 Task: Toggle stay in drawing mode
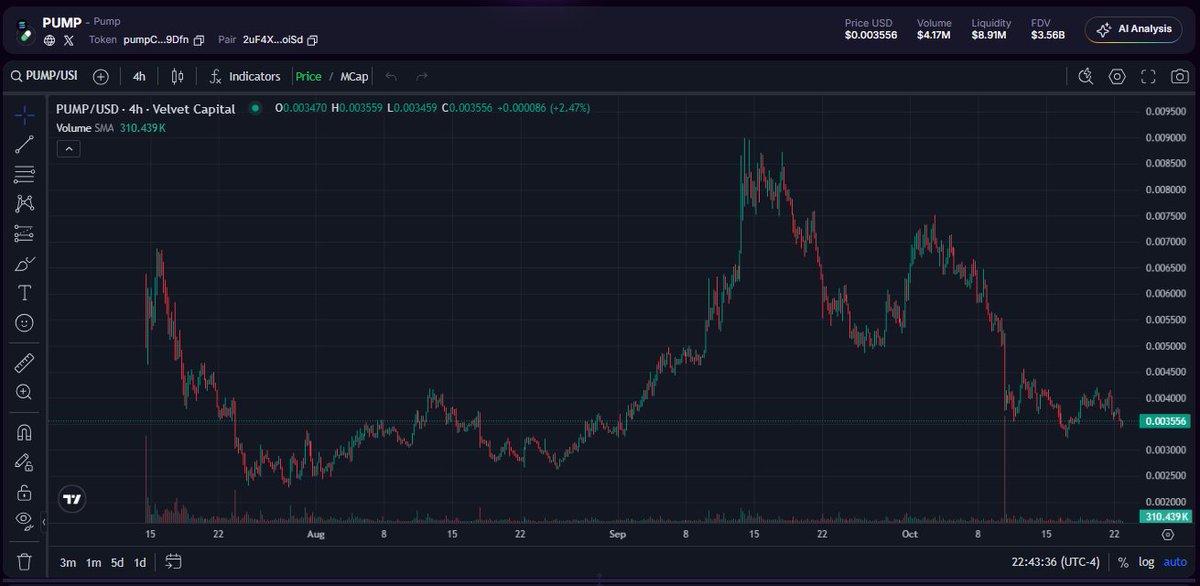pyautogui.click(x=25, y=462)
